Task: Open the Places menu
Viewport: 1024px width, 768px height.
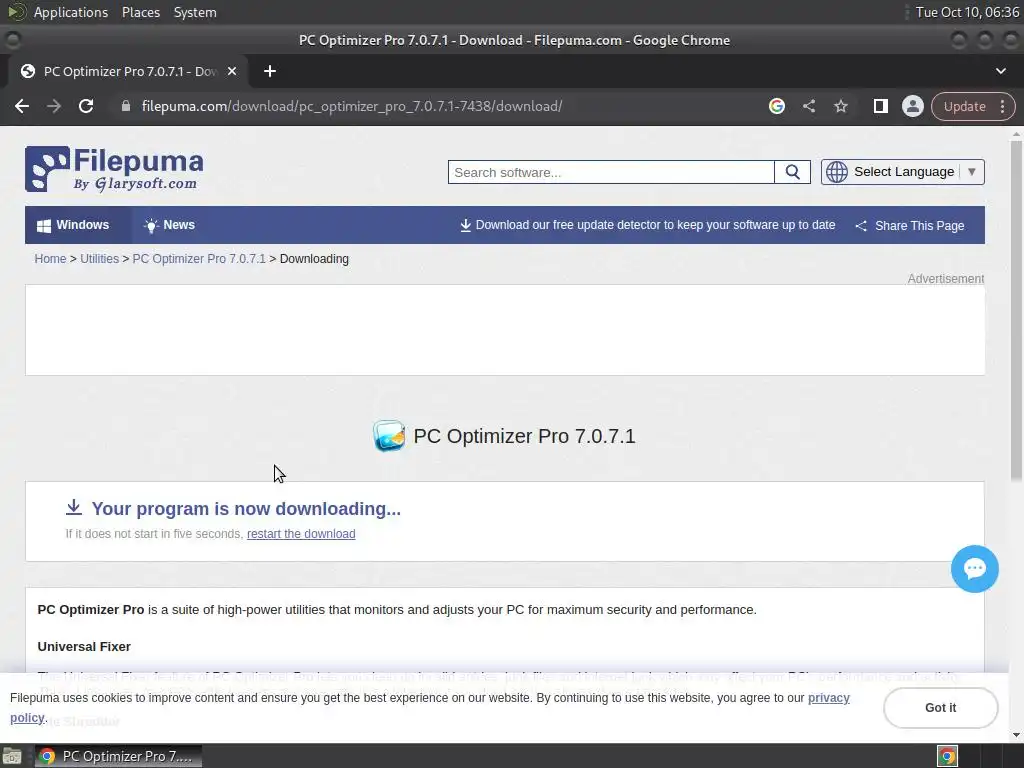Action: (141, 12)
